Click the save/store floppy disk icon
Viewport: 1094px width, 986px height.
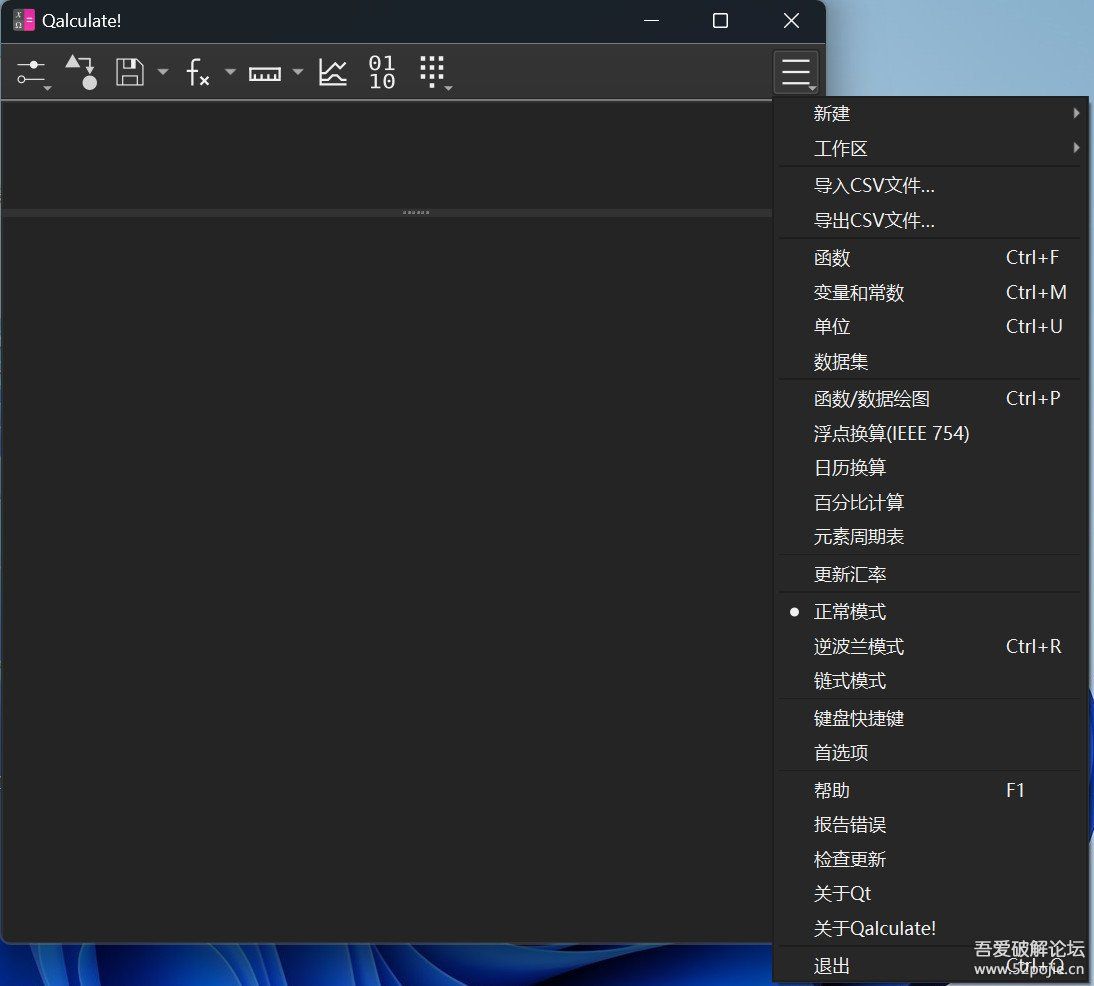click(x=130, y=73)
